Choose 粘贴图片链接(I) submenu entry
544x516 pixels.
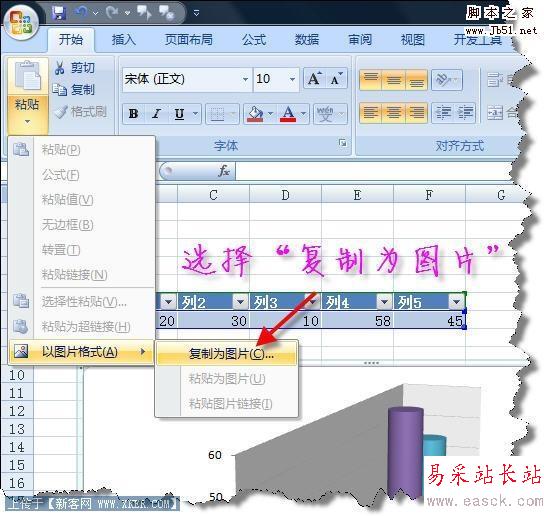coord(227,404)
